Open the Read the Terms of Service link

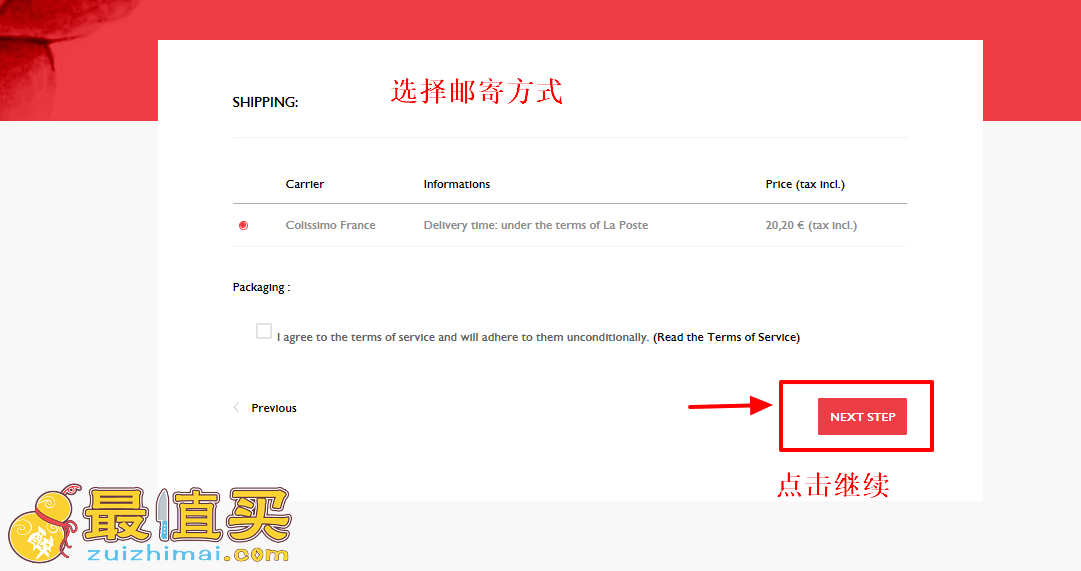pos(727,337)
